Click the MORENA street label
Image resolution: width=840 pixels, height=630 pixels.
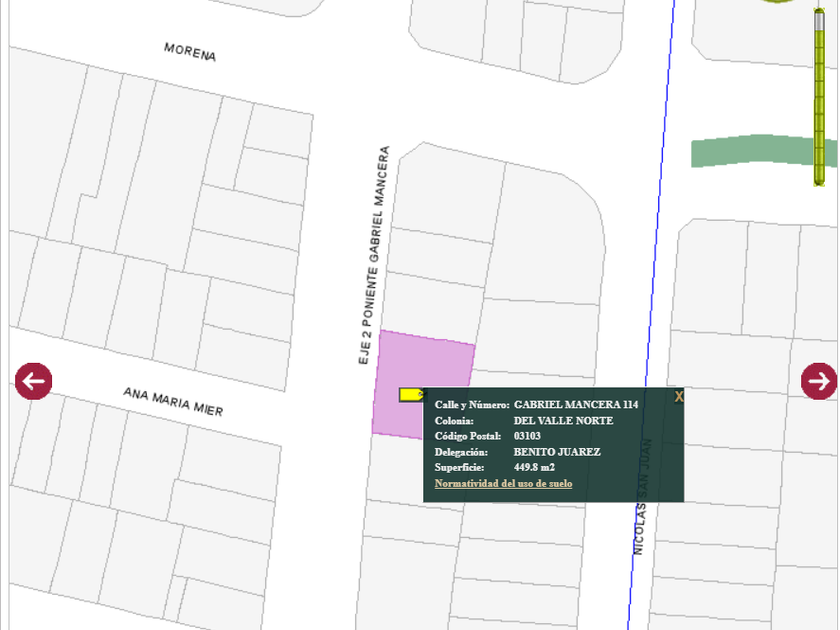[190, 52]
